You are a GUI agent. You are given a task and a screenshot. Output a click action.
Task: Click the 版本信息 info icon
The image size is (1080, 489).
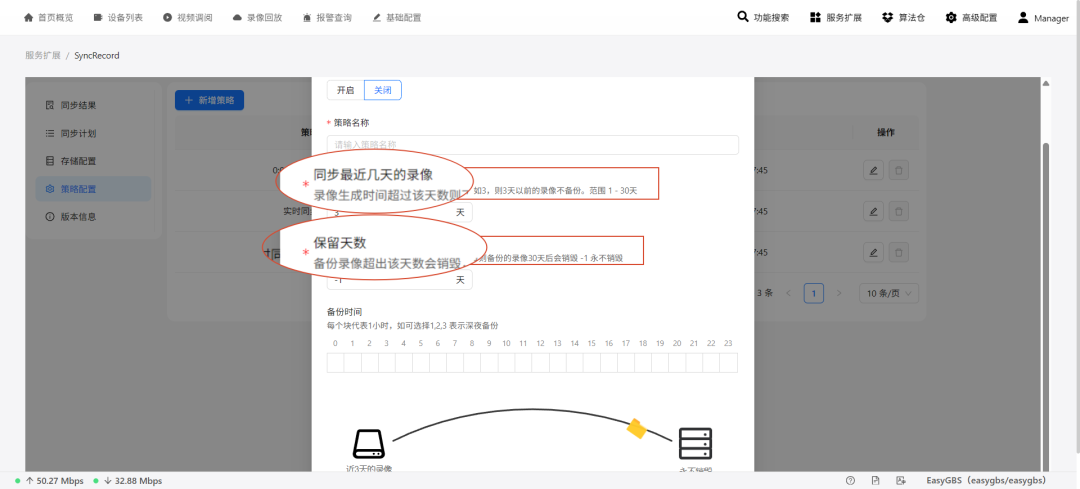(50, 216)
